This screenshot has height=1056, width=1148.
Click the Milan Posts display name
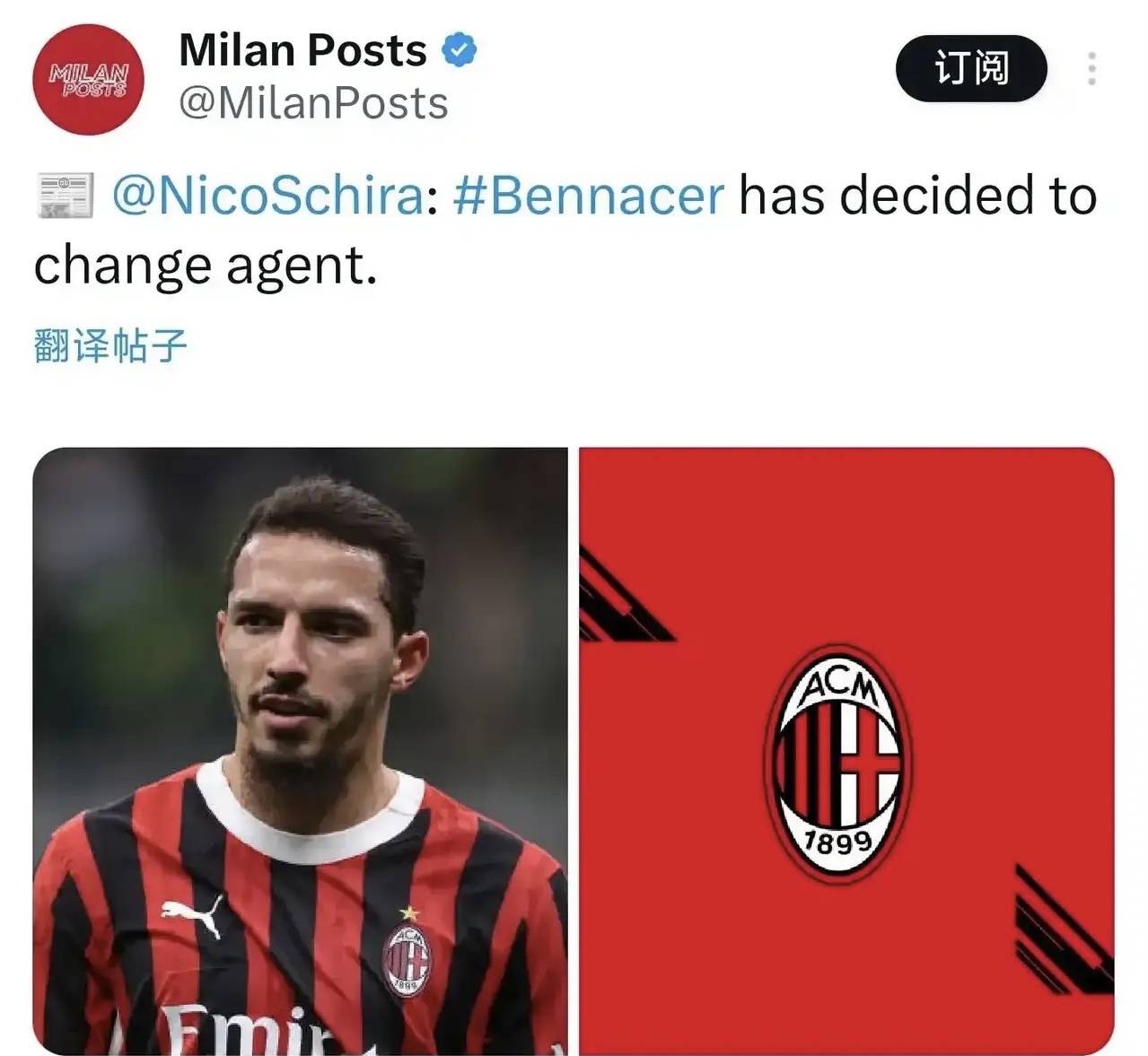click(302, 50)
